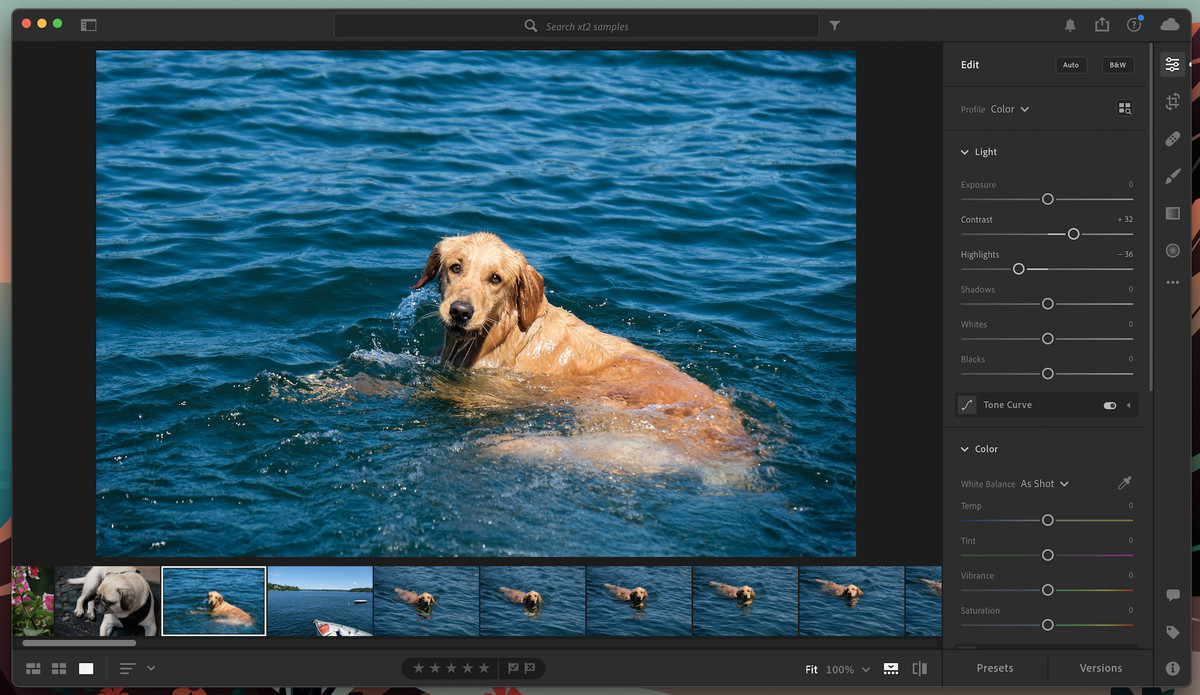Click the Auto adjustment button

1070,64
